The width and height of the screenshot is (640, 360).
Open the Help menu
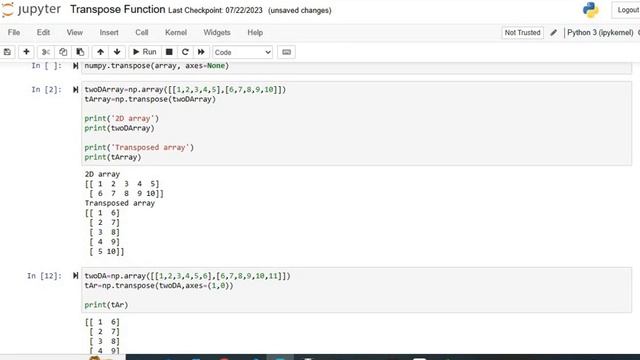pos(255,33)
